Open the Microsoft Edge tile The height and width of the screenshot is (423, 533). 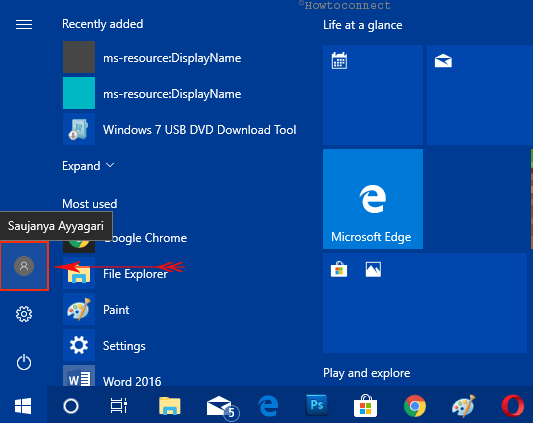tap(373, 199)
